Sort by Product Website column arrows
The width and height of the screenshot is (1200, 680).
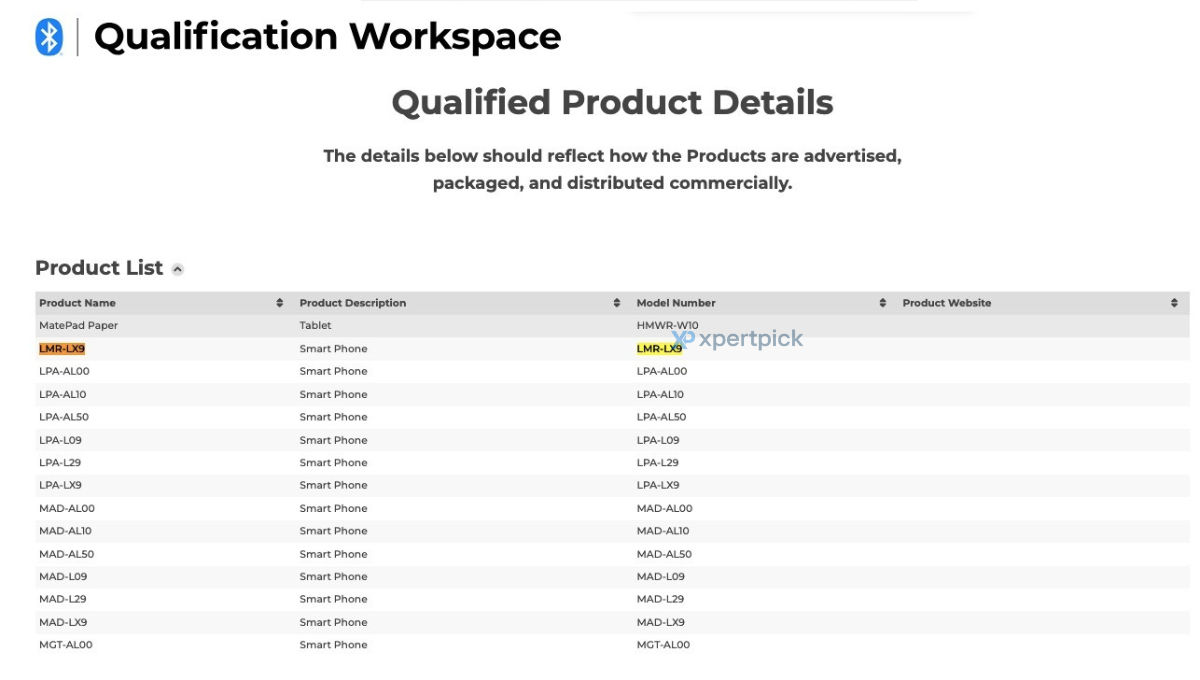[x=1174, y=303]
